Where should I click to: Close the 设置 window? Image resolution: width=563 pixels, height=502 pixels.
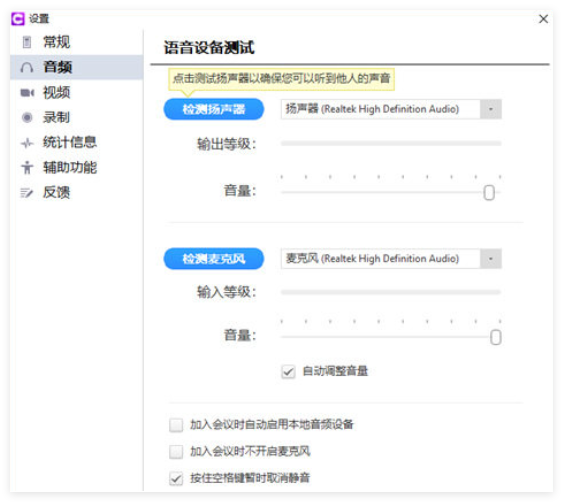click(543, 19)
